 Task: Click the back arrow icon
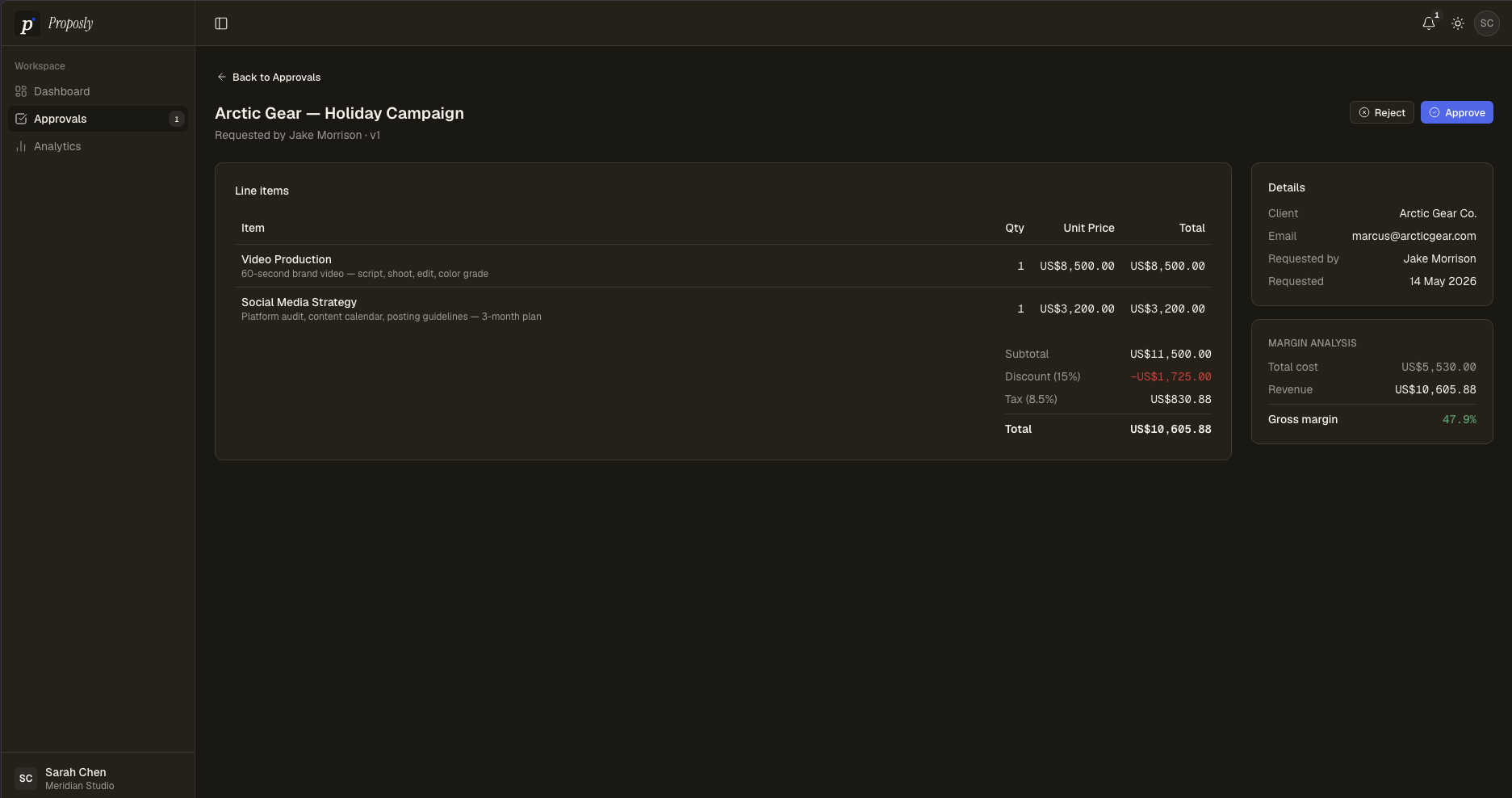click(222, 77)
